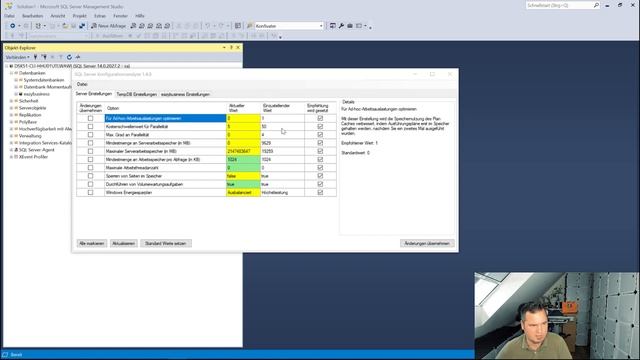This screenshot has height=360, width=640.
Task: Click the last query-type icon before the cut/copy group
Action: tap(167, 26)
